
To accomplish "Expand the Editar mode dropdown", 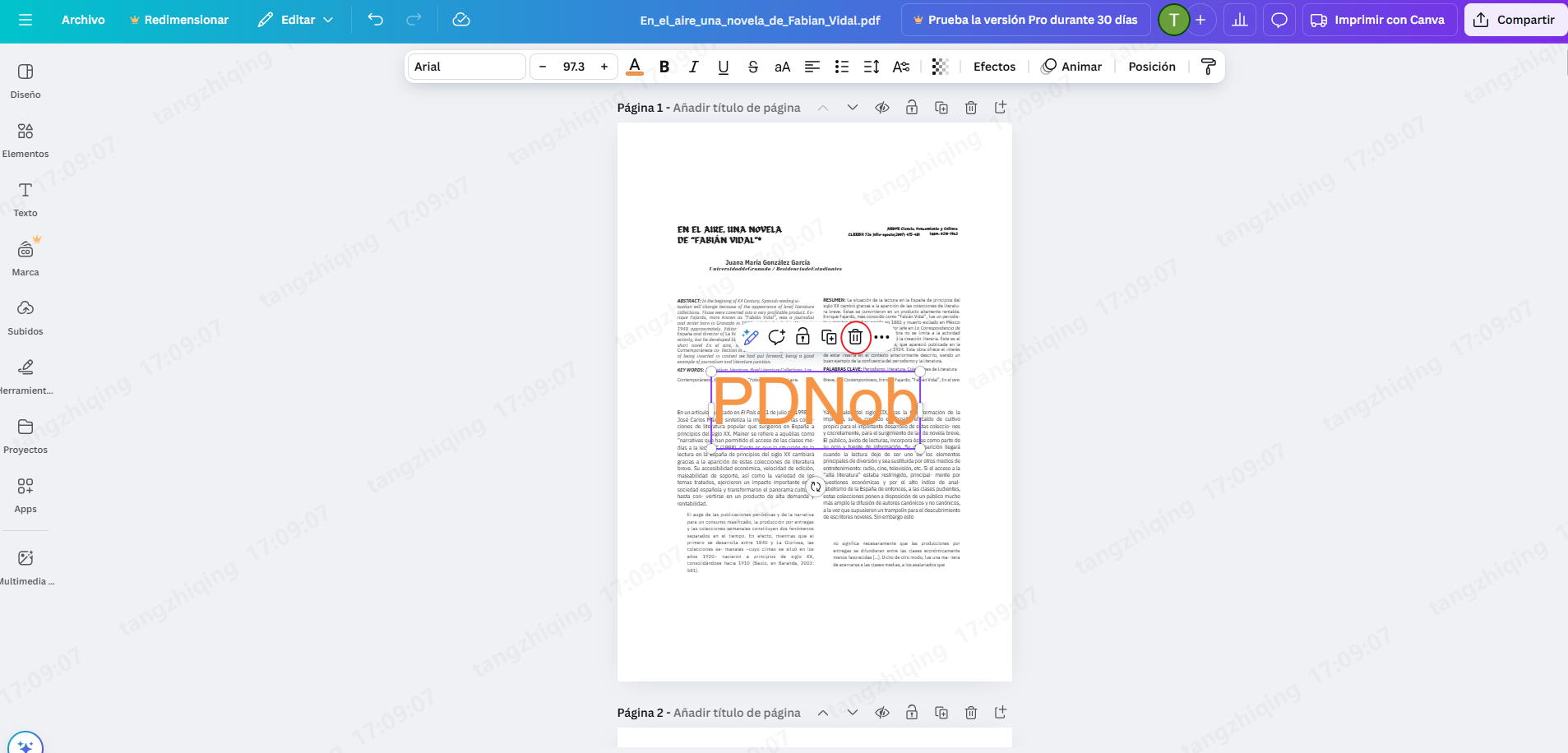I will [295, 20].
